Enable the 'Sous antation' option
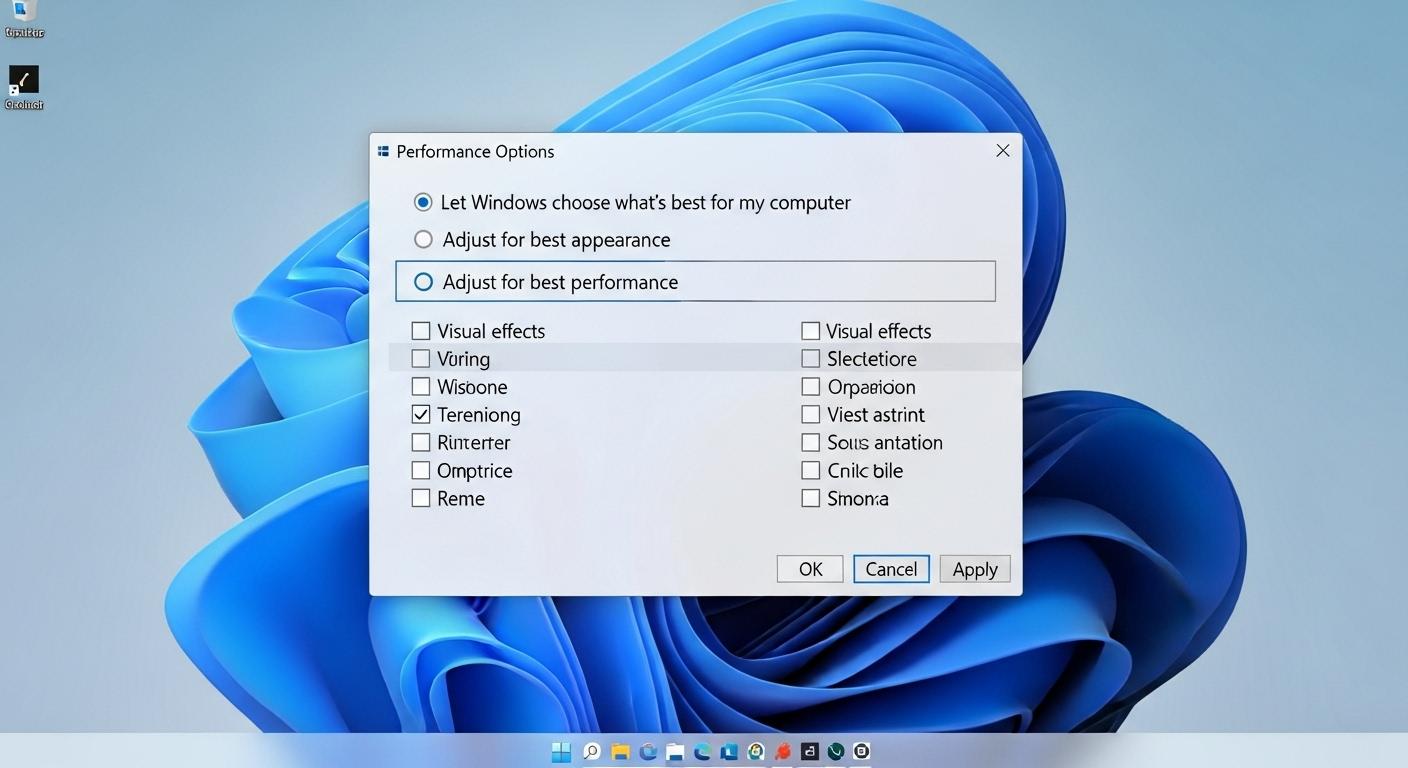Viewport: 1408px width, 768px height. point(810,442)
